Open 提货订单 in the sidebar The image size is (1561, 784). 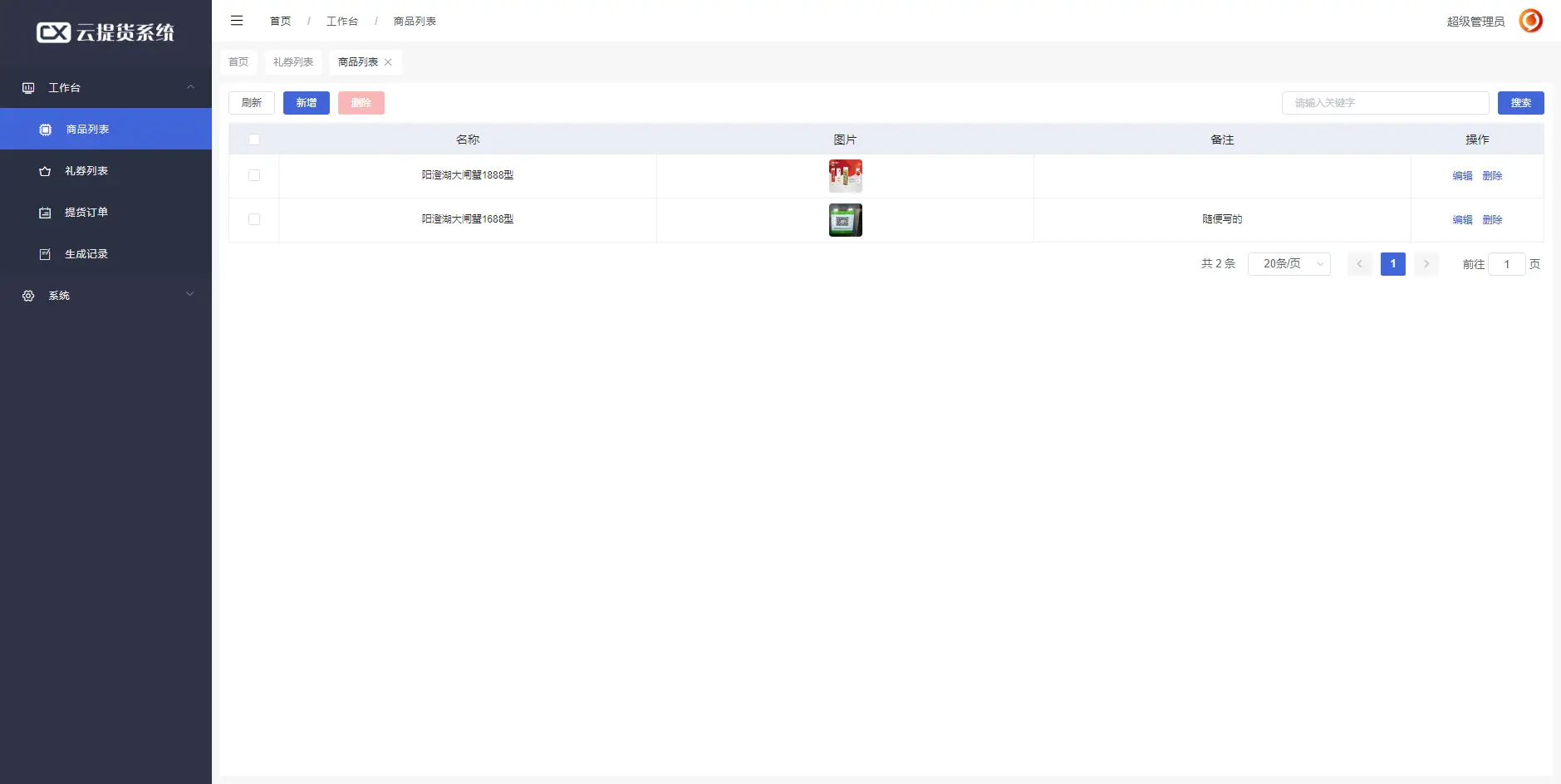(106, 212)
